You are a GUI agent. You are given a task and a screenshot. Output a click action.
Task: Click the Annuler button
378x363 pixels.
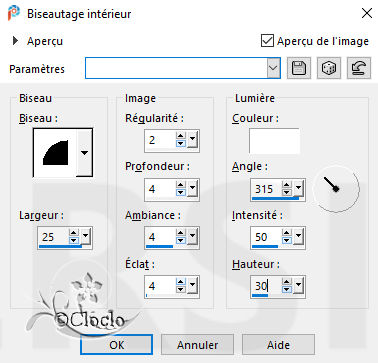[x=197, y=345]
